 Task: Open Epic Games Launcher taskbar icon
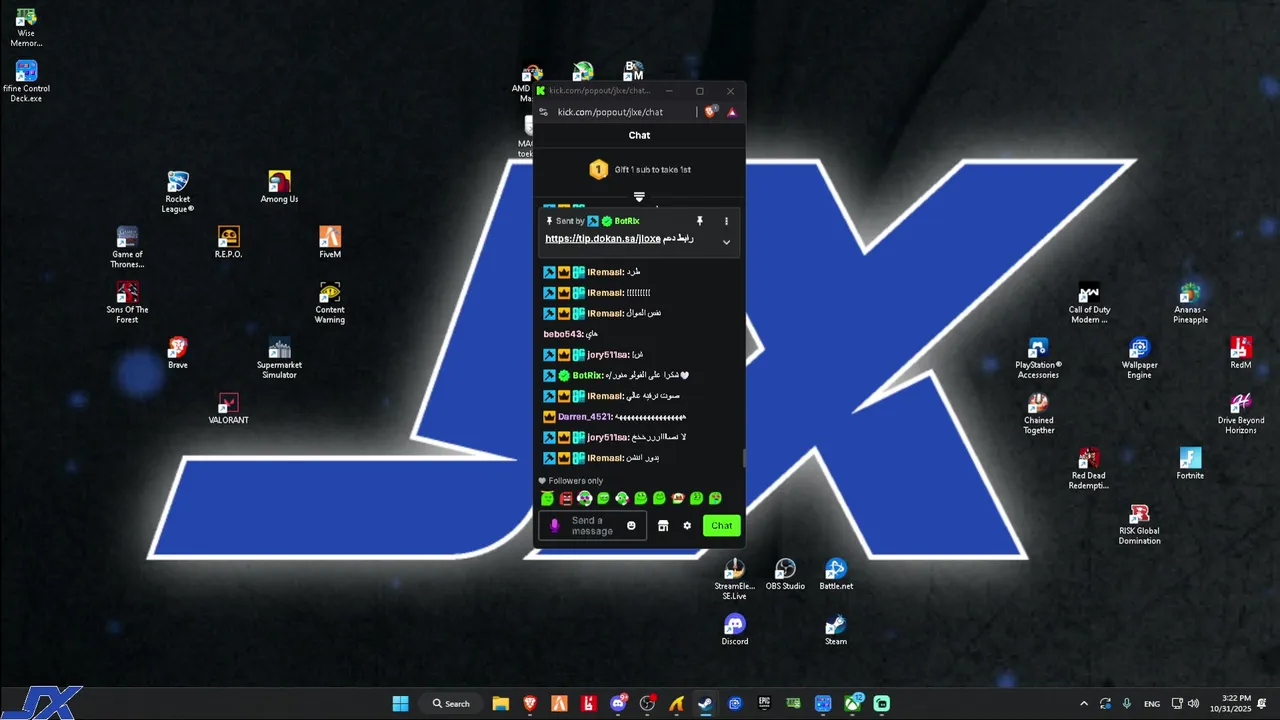(x=765, y=703)
